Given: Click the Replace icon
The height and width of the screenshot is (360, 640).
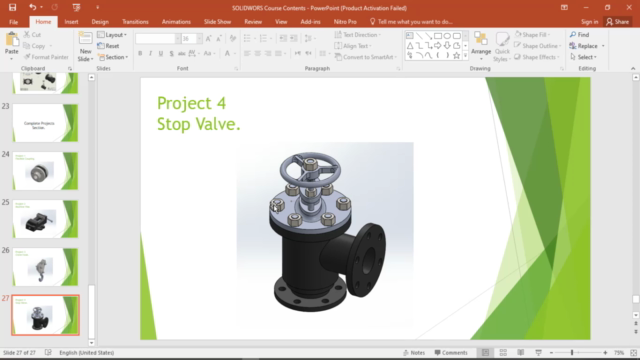Looking at the screenshot, I should pyautogui.click(x=573, y=46).
